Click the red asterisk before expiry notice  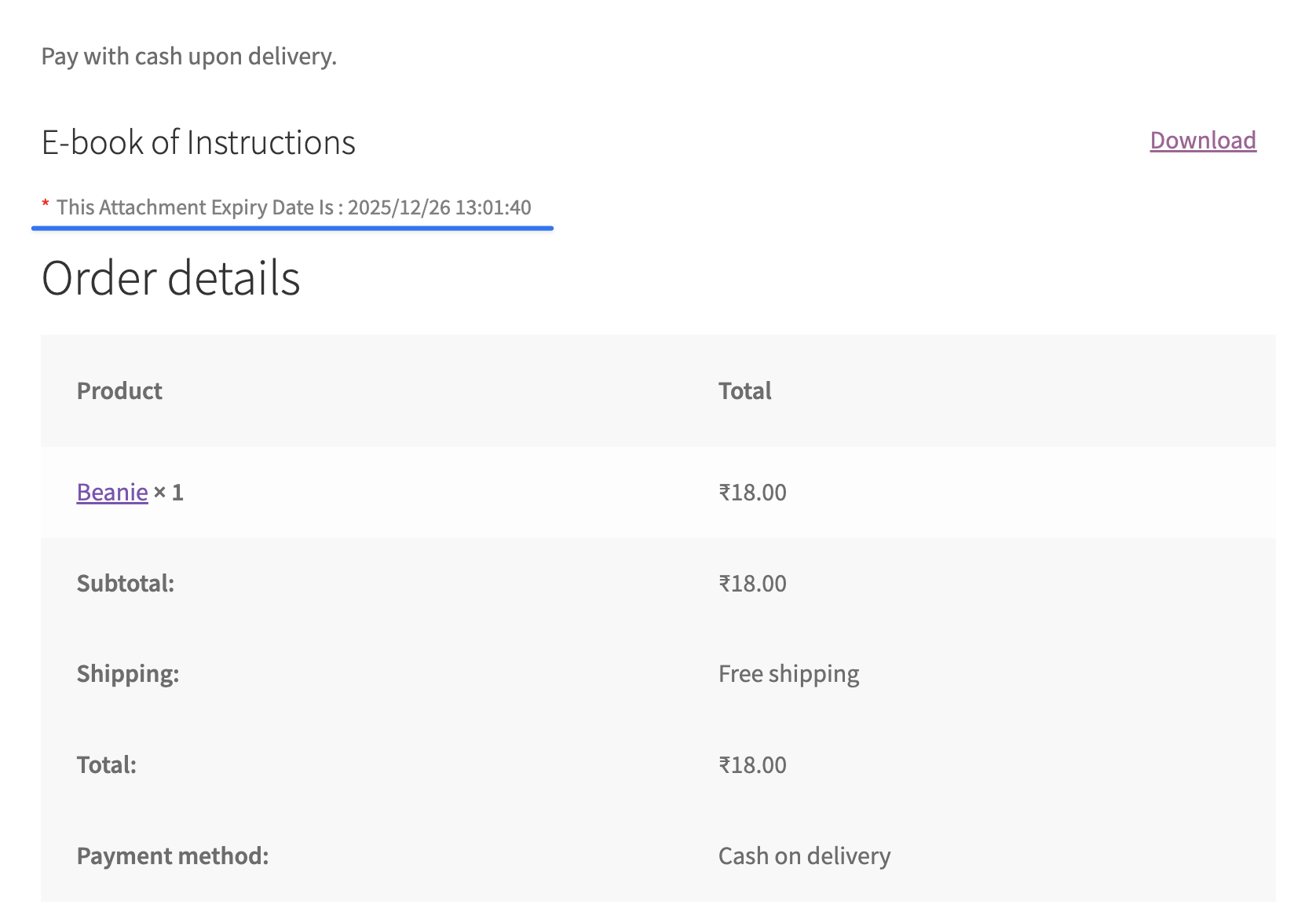46,204
